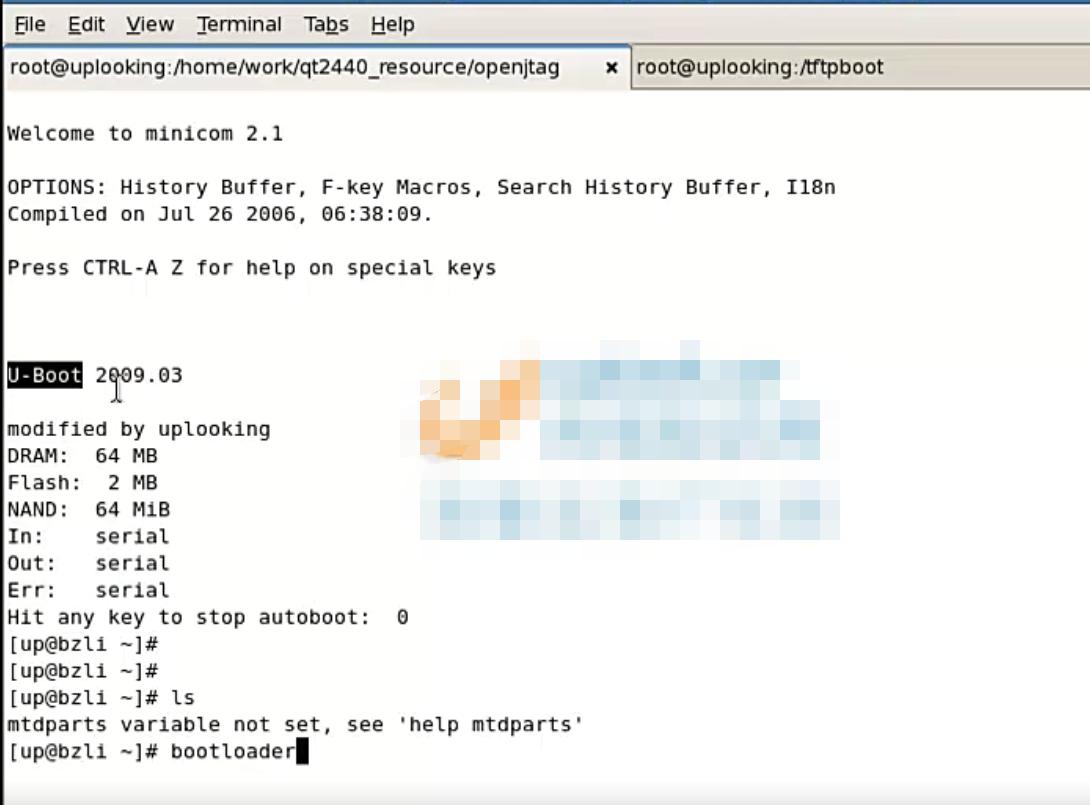
Task: Click the 'NAND: 64 MiB' line
Action: click(x=89, y=510)
